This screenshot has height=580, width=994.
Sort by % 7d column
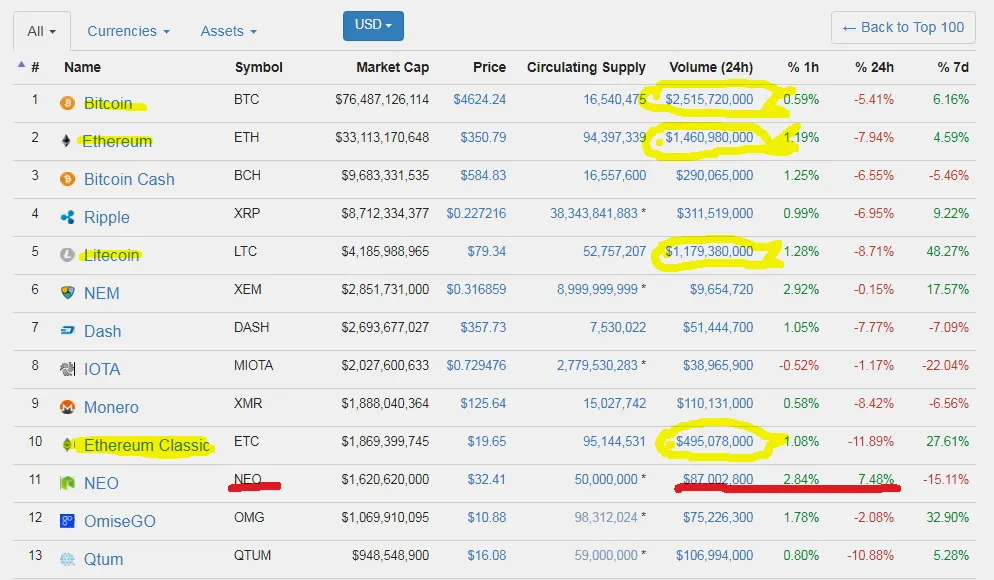tap(953, 67)
